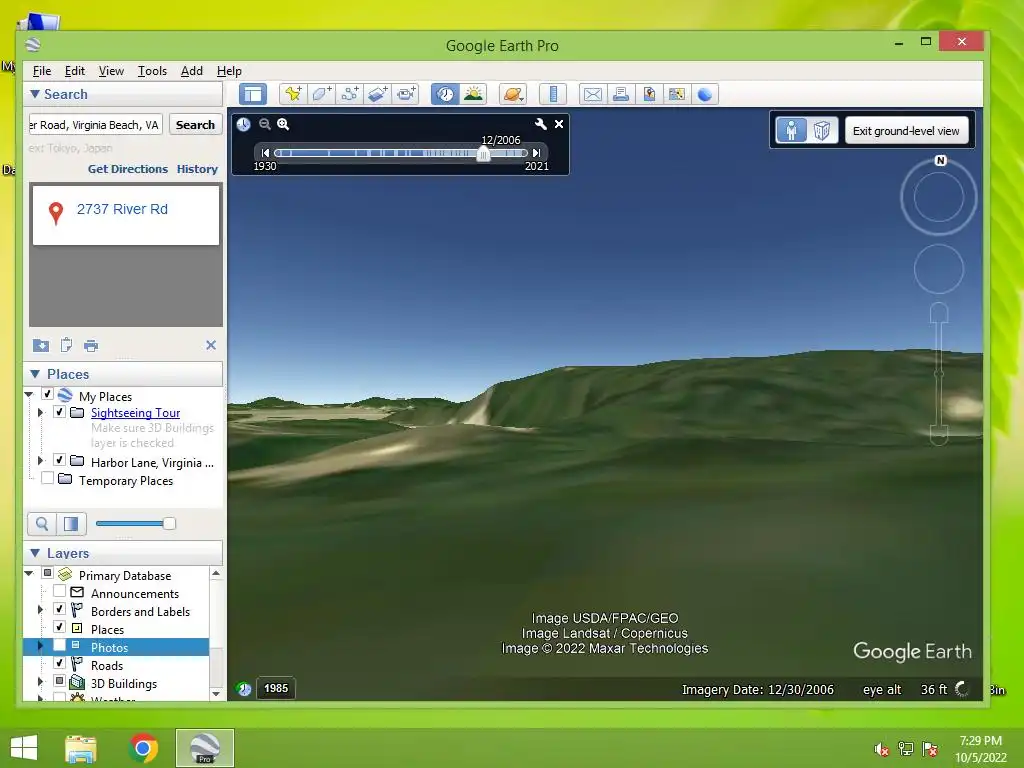Add a path from toolbar

(x=349, y=94)
